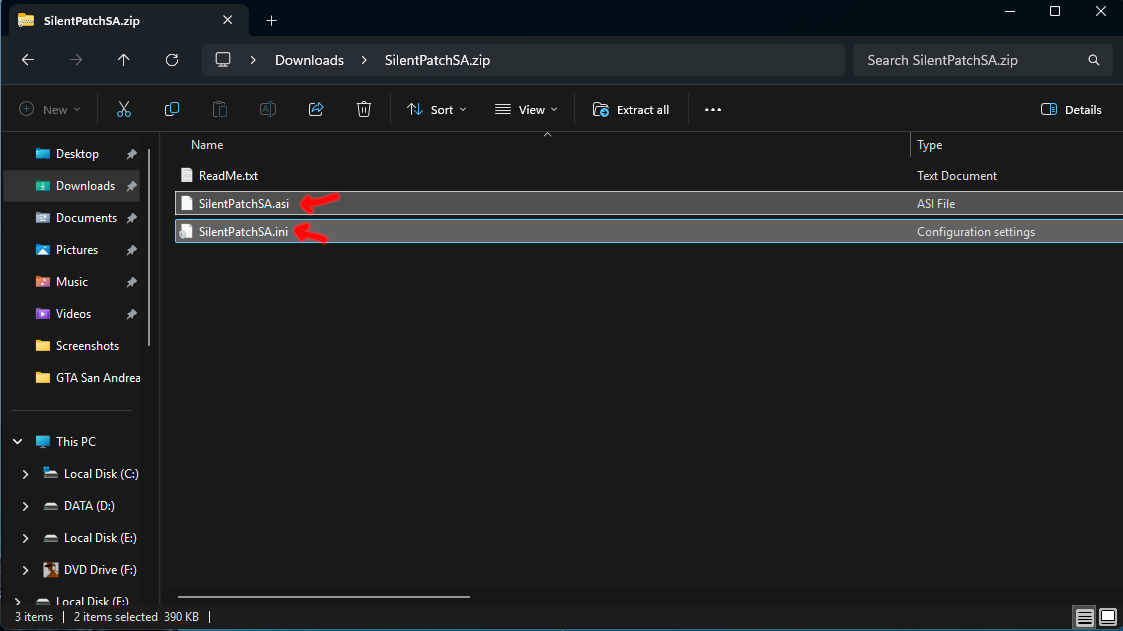This screenshot has width=1123, height=631.
Task: Click the Delete trash icon
Action: (364, 110)
